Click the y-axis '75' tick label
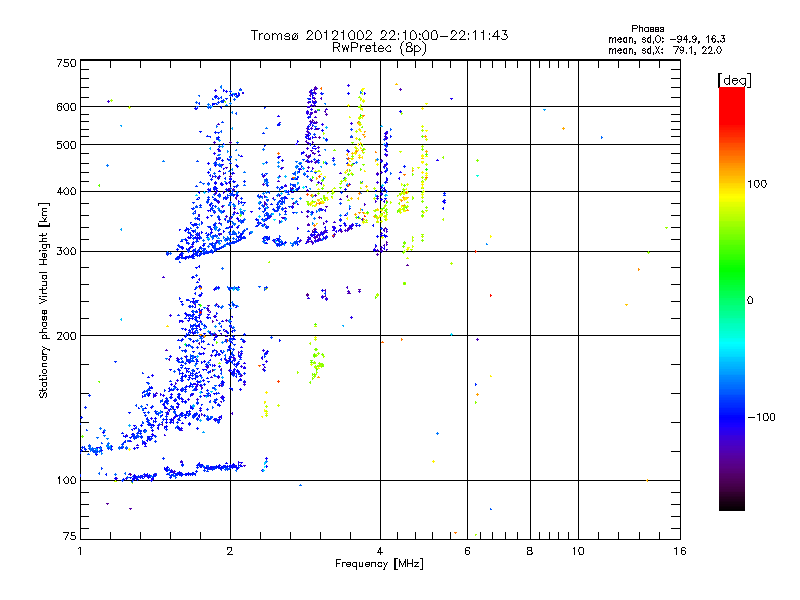 70,536
